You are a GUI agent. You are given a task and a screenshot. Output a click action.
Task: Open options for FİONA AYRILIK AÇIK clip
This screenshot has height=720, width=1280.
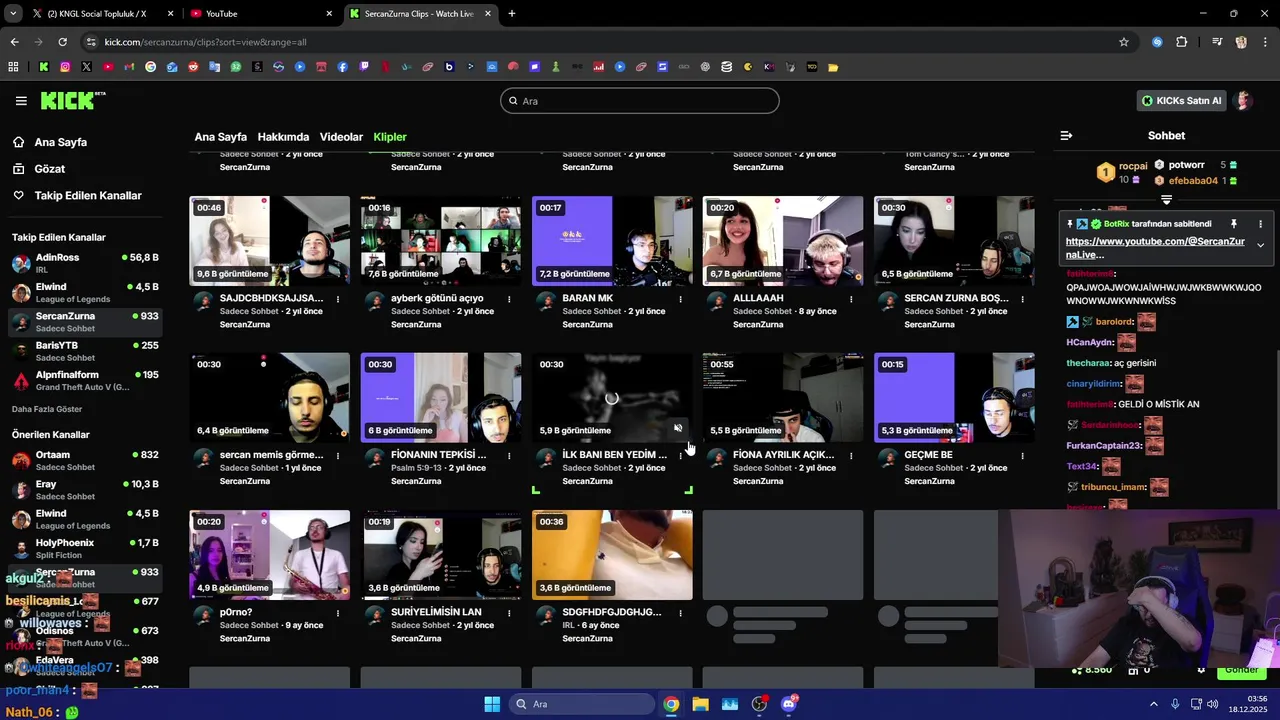tap(851, 456)
